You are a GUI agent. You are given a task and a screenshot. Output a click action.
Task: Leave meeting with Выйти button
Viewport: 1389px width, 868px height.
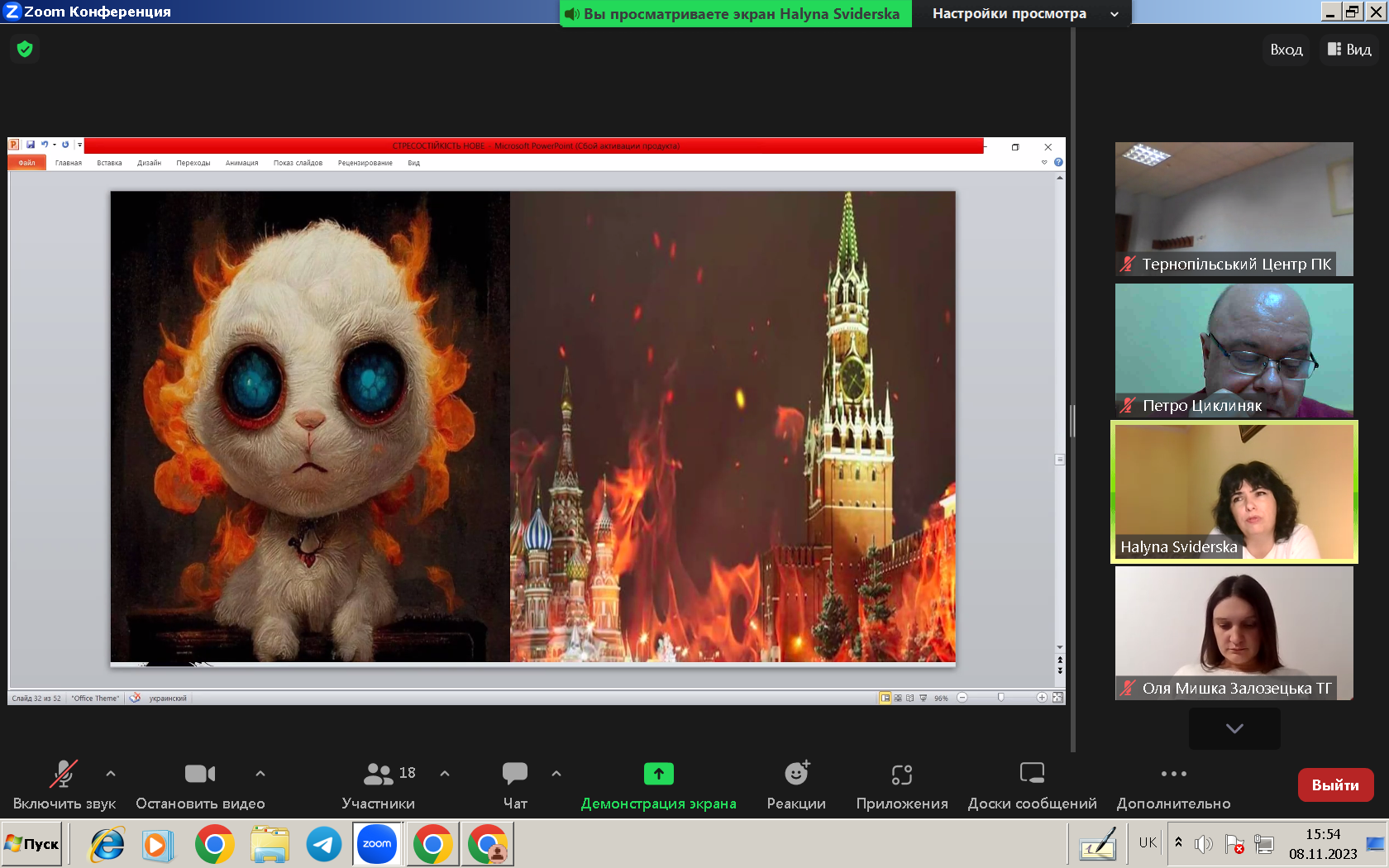tap(1335, 785)
